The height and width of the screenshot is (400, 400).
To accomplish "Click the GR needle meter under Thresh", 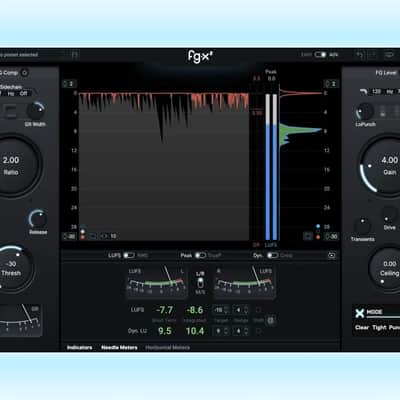I will pos(21,320).
